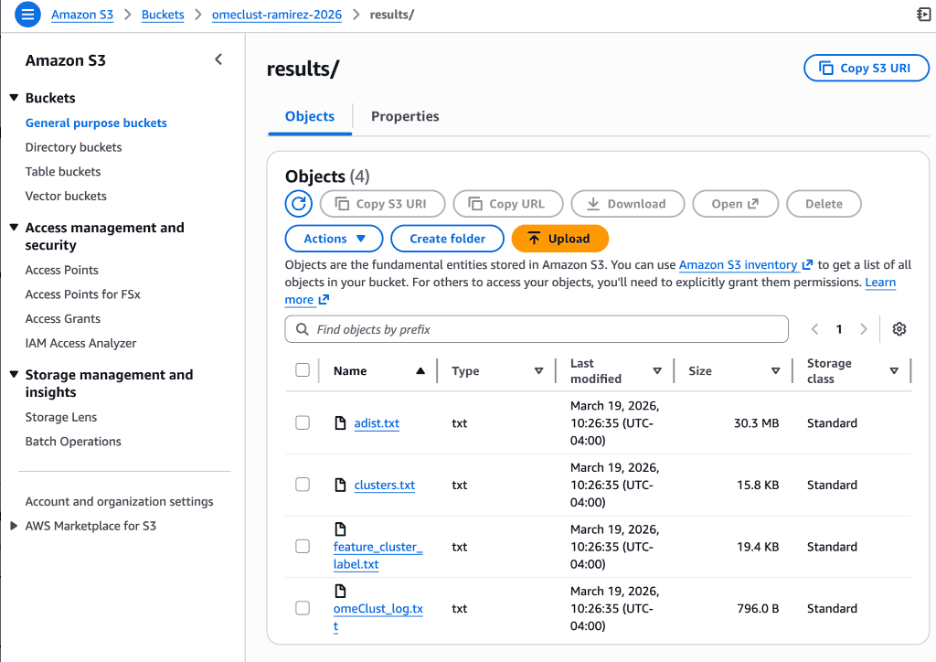Click the feature_cluster_label.txt file icon
The width and height of the screenshot is (936, 662).
[340, 529]
